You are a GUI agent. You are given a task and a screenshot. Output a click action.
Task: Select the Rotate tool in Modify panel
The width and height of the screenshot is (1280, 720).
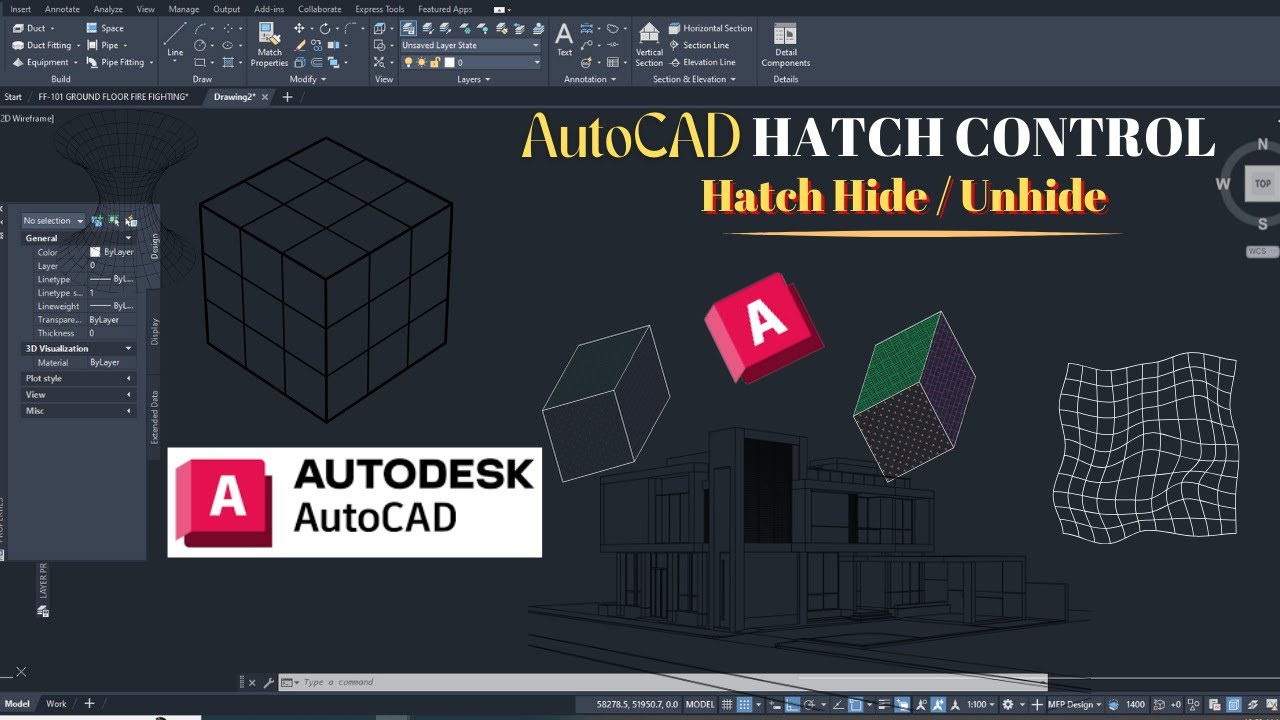tap(326, 28)
